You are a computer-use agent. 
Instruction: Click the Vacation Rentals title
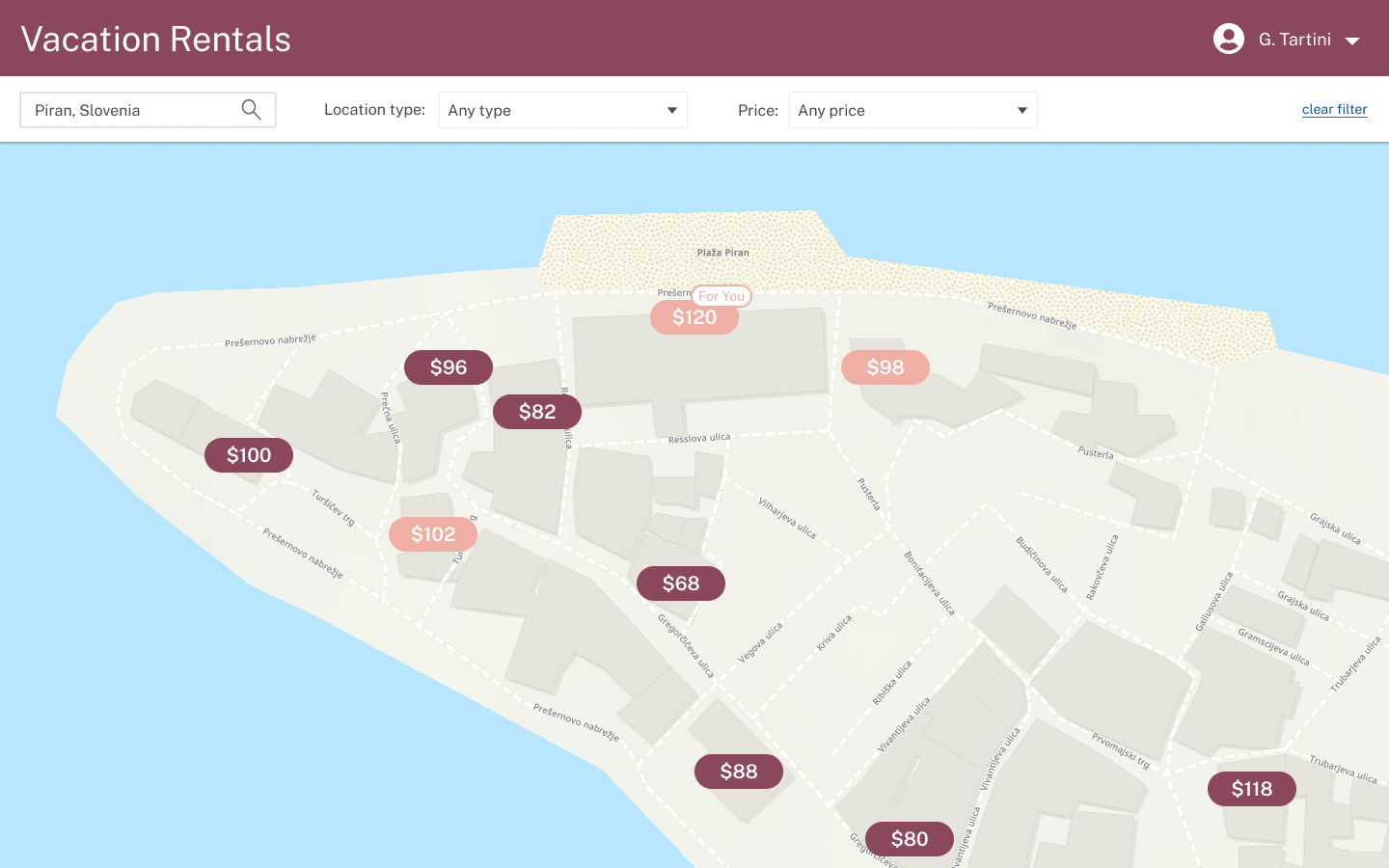tap(156, 39)
